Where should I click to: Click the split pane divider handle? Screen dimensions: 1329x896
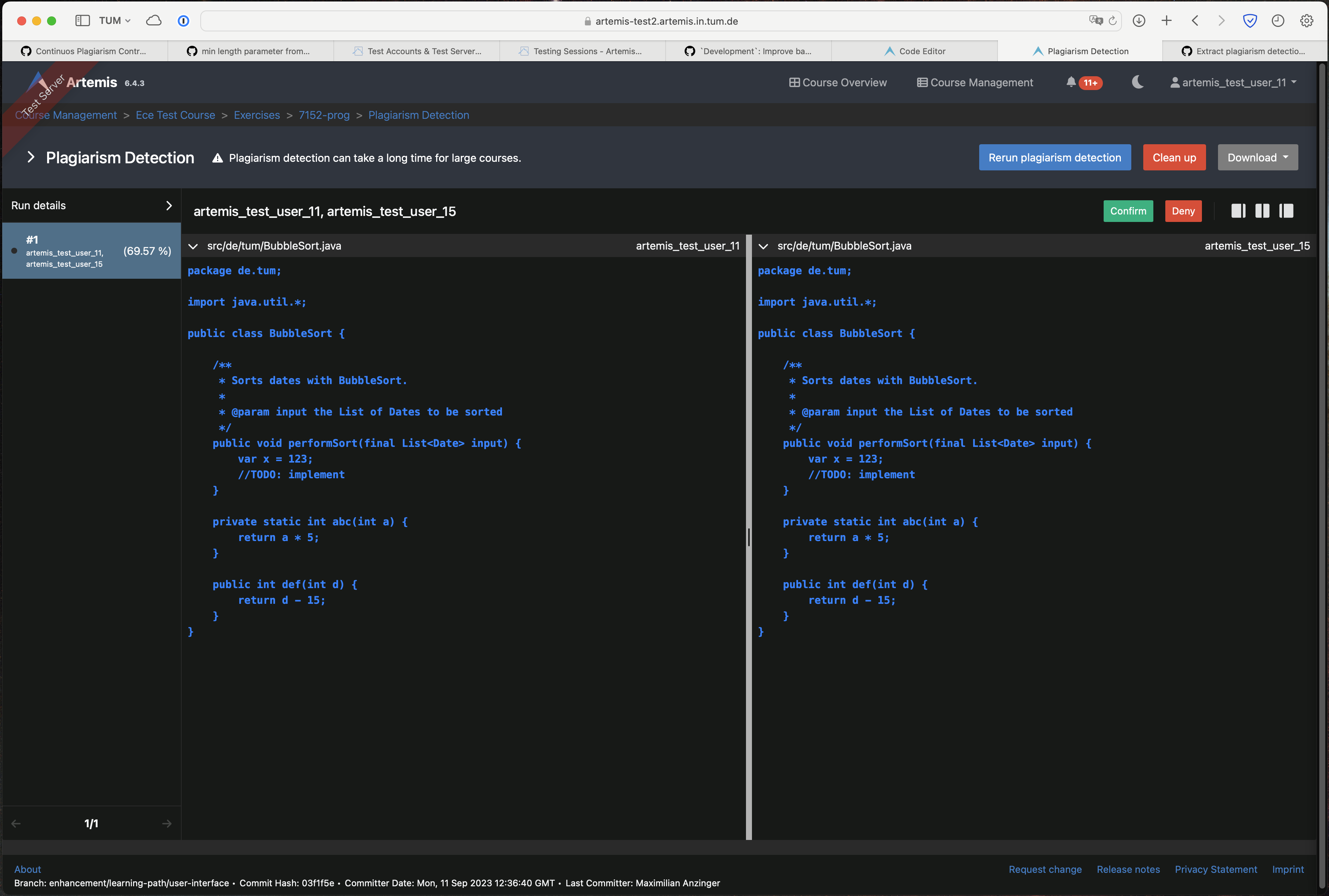click(x=749, y=537)
